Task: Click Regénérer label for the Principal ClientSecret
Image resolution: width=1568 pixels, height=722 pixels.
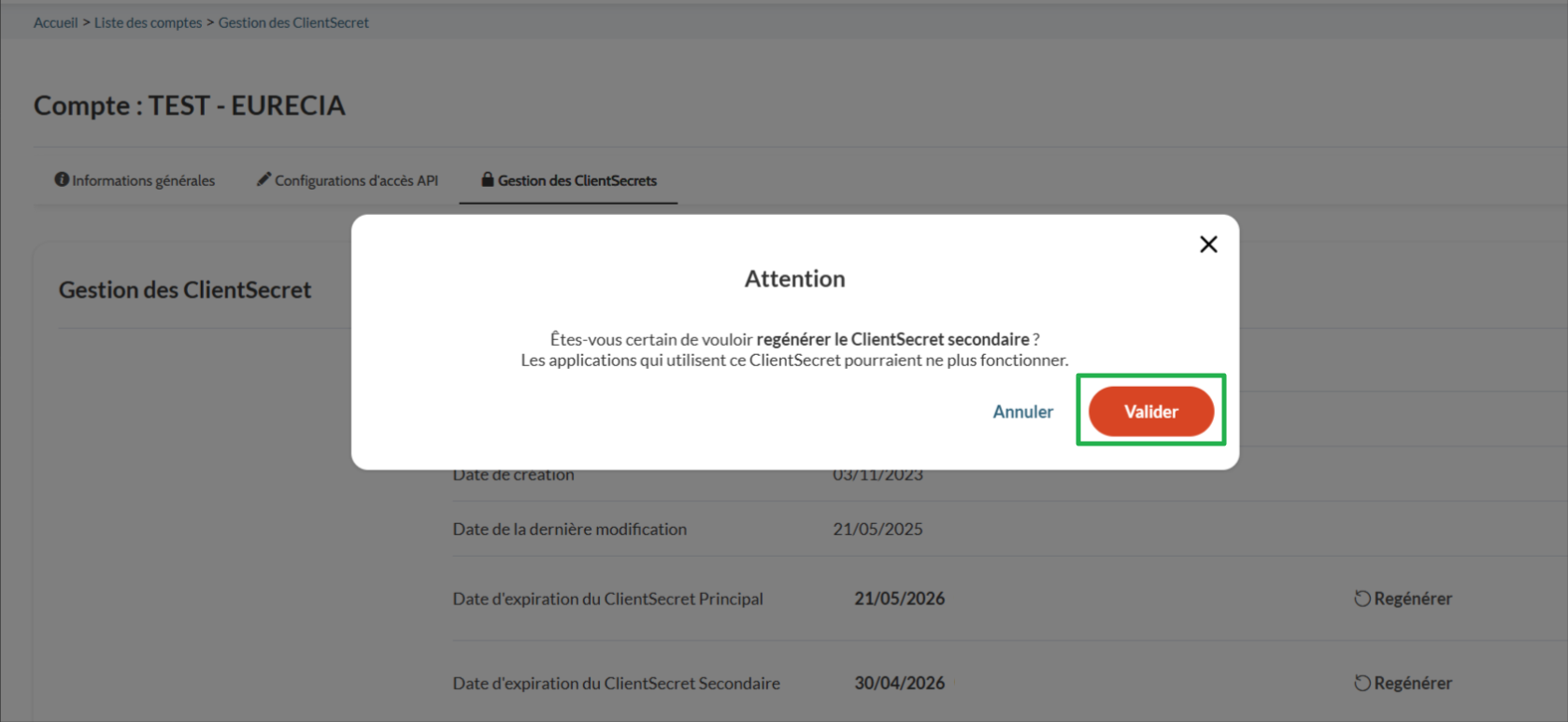Action: pos(1413,599)
